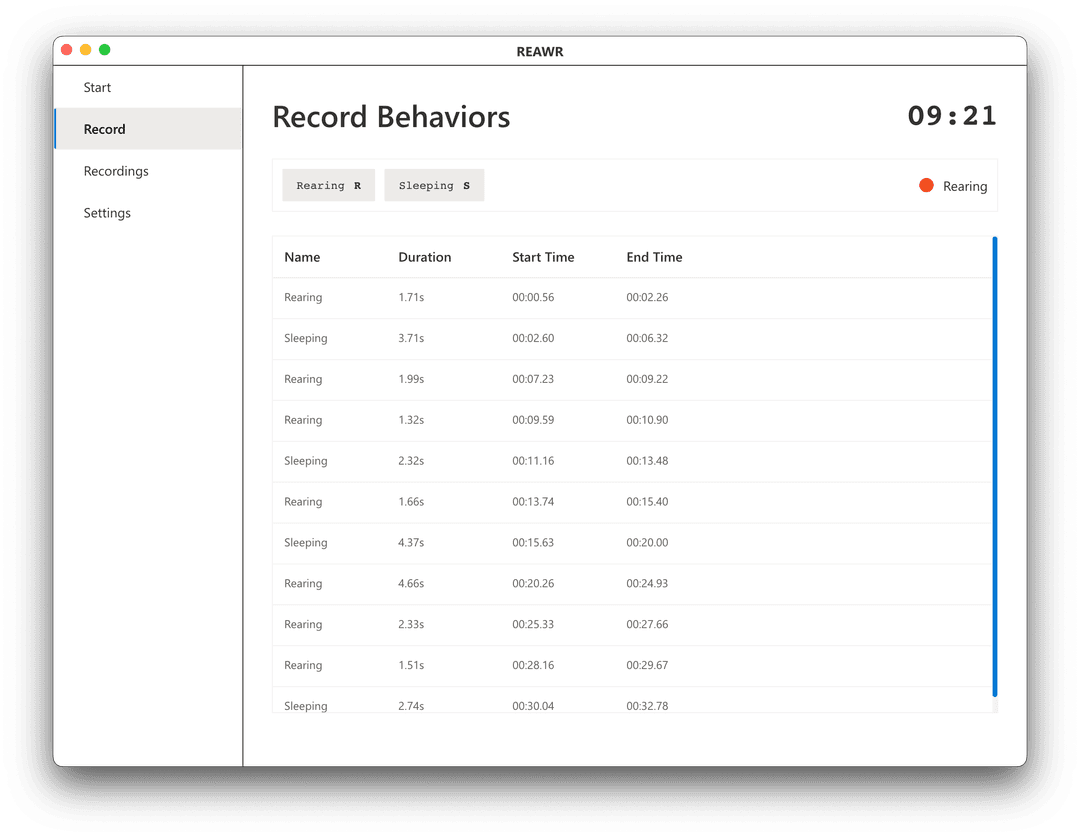Open the Start page in the sidebar
Image resolution: width=1080 pixels, height=837 pixels.
tap(97, 87)
